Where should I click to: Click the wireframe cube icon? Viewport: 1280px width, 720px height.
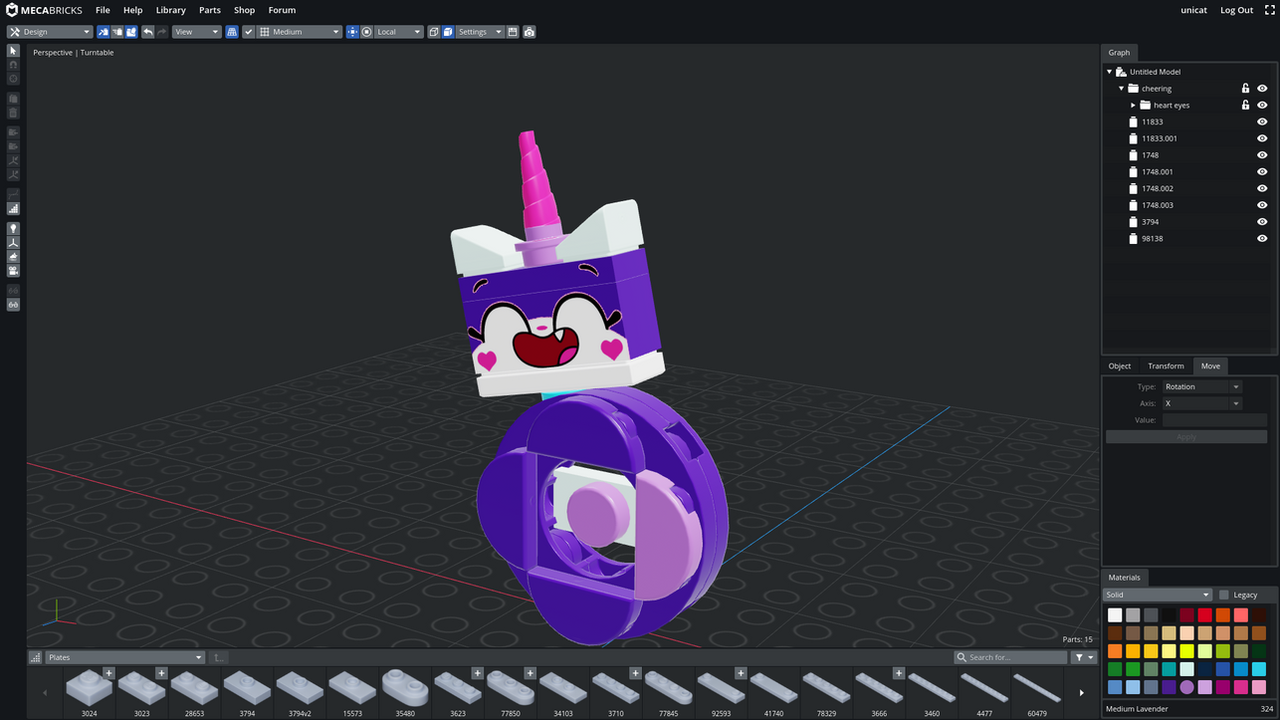tap(434, 32)
